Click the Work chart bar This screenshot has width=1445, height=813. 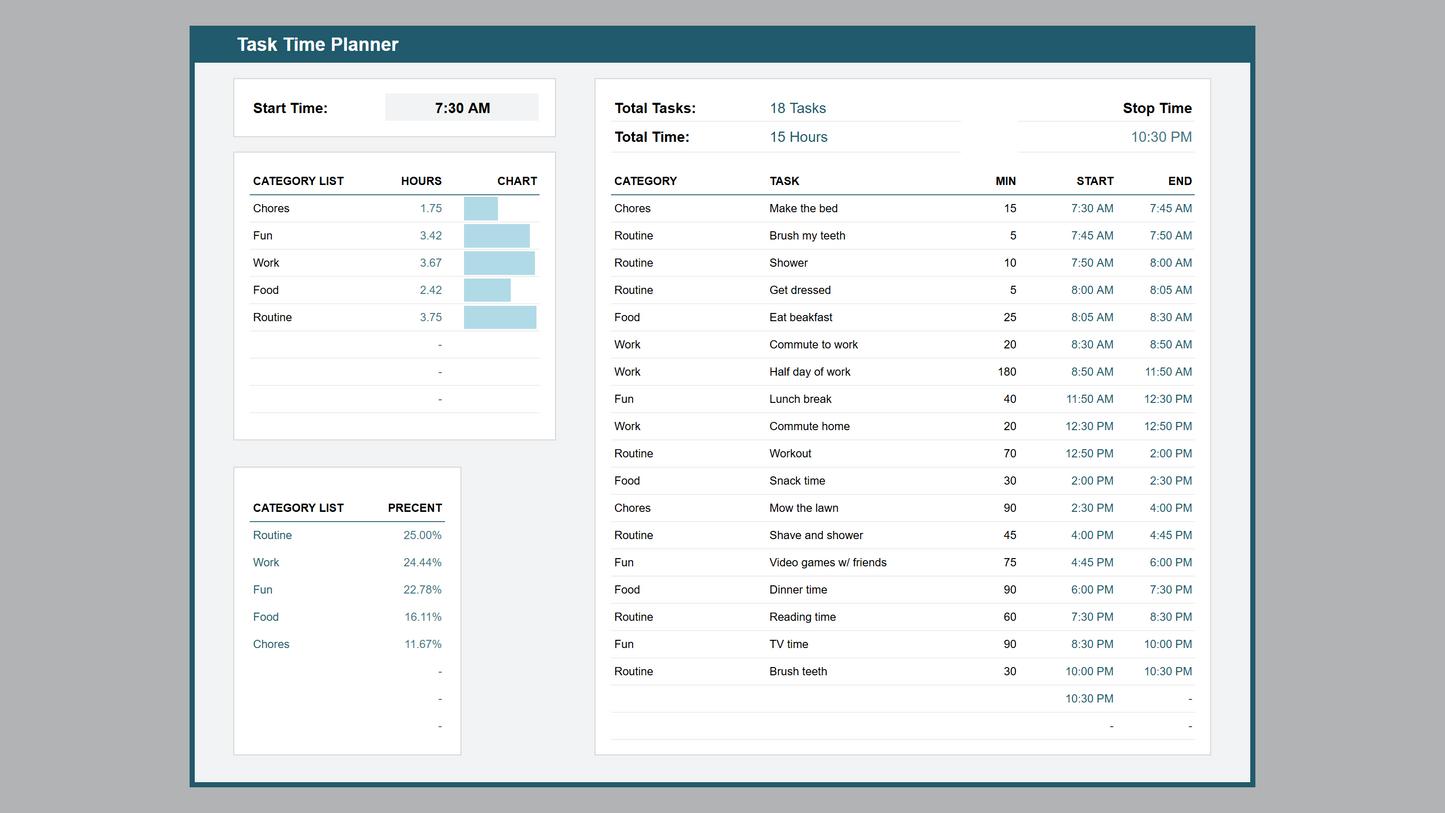[x=499, y=263]
